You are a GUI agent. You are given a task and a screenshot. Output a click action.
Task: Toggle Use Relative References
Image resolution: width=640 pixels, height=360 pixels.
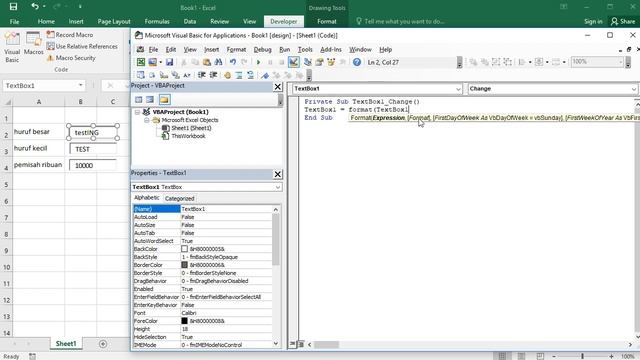pyautogui.click(x=82, y=47)
